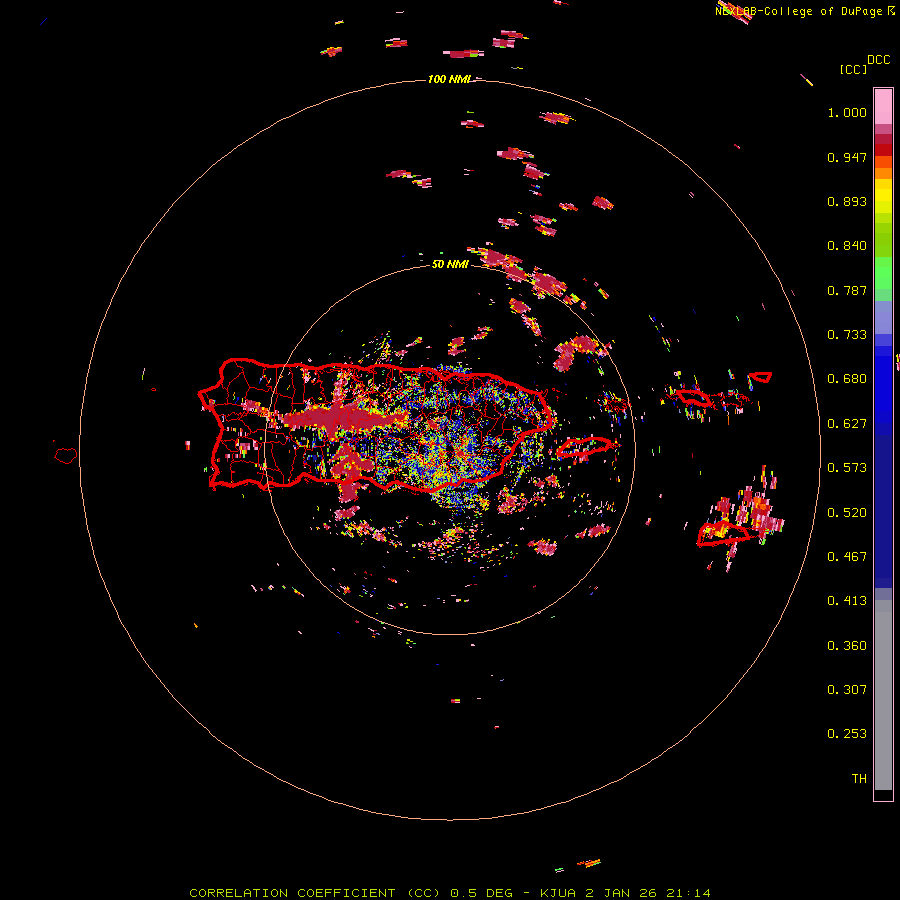Viewport: 900px width, 900px height.
Task: Select the 0.947 scale value
Action: [847, 157]
